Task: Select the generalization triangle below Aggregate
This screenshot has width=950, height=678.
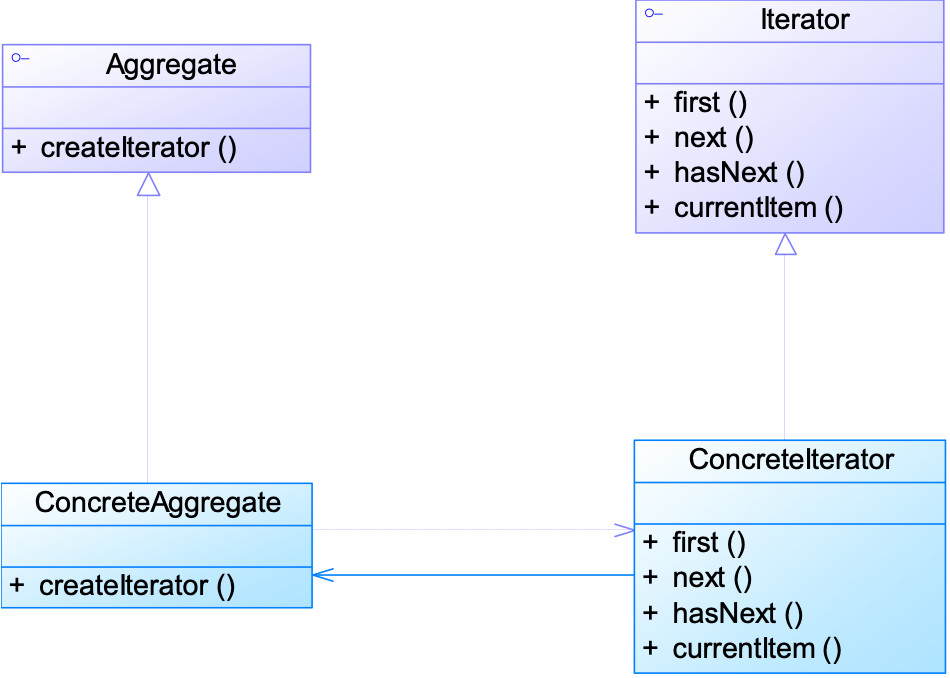Action: (x=148, y=184)
